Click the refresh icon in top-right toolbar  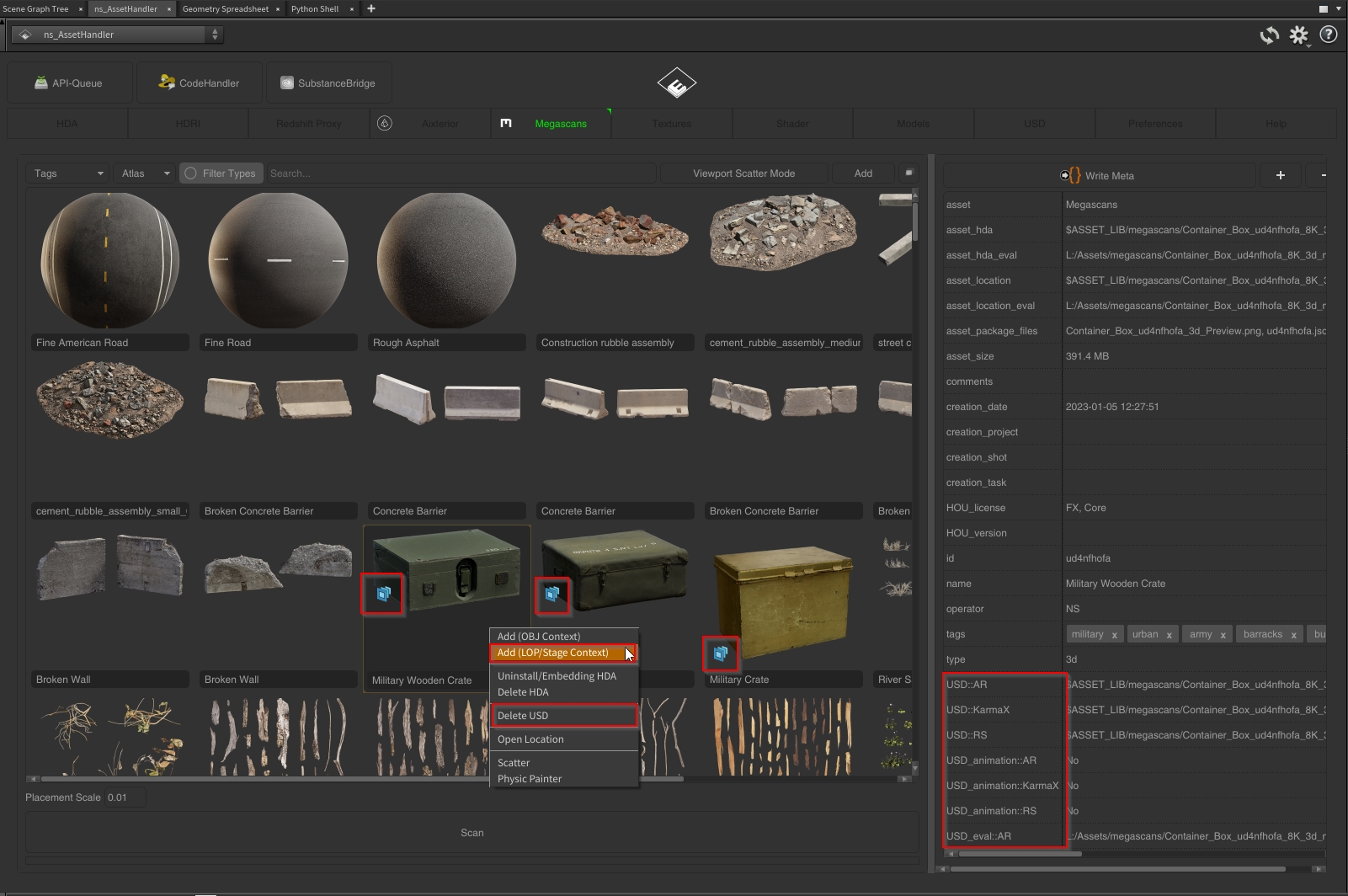click(1269, 35)
